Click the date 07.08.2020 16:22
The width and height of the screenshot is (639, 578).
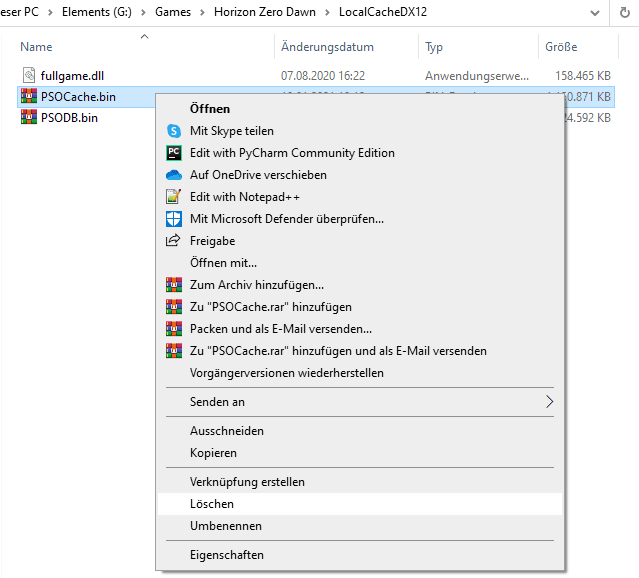point(323,76)
